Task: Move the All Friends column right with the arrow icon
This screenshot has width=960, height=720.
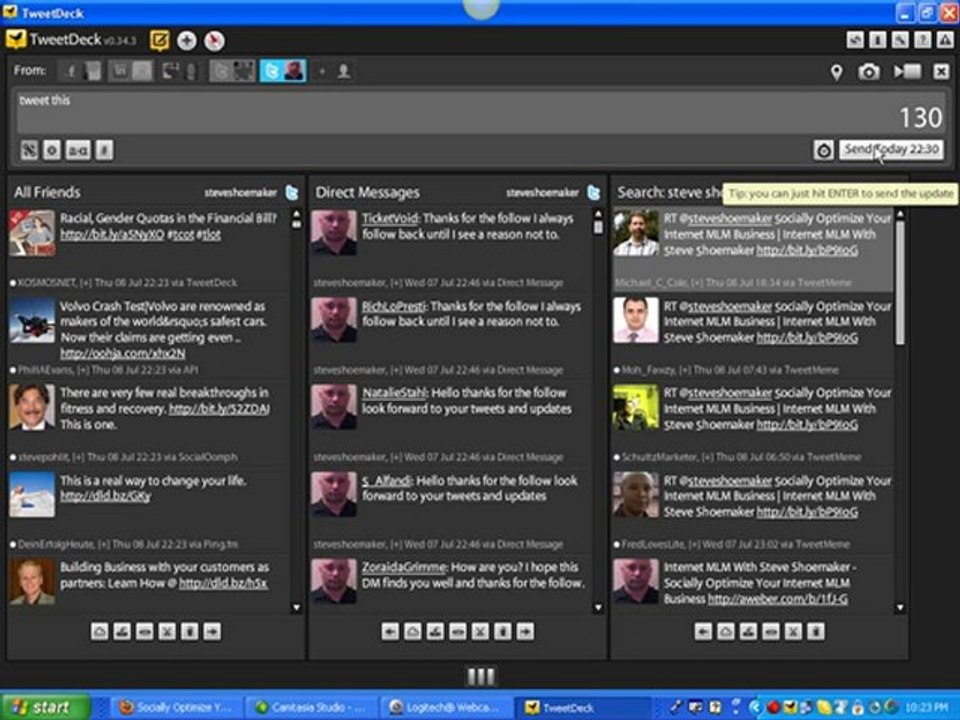Action: coord(212,631)
